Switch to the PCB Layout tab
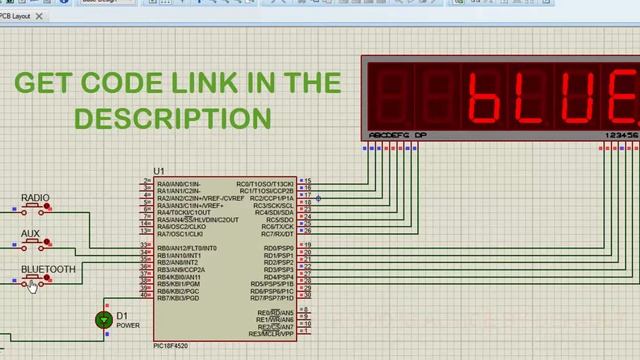This screenshot has height=360, width=640. tap(15, 16)
